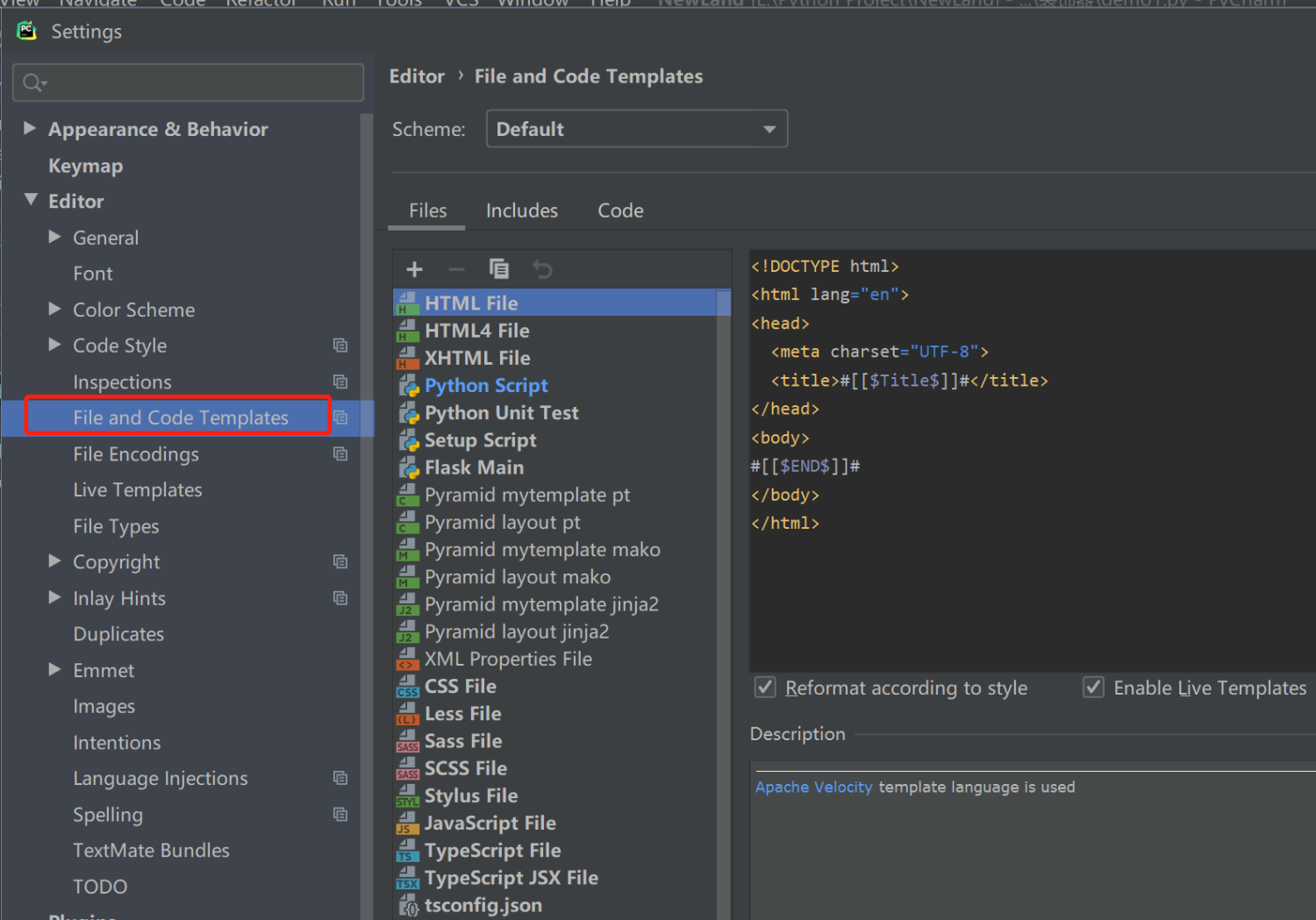Open Intentions settings page
1316x920 pixels.
(x=117, y=742)
